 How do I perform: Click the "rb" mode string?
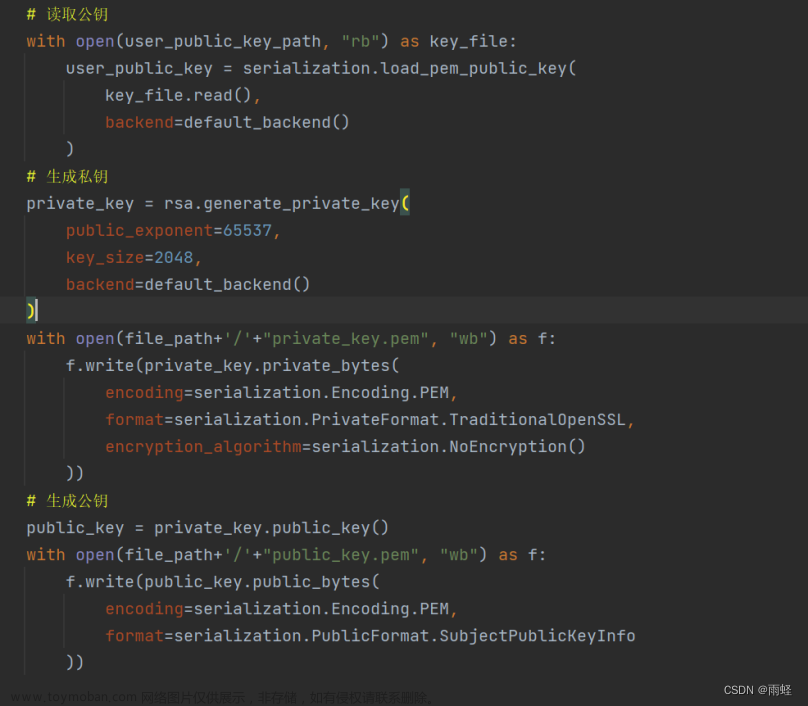click(360, 41)
